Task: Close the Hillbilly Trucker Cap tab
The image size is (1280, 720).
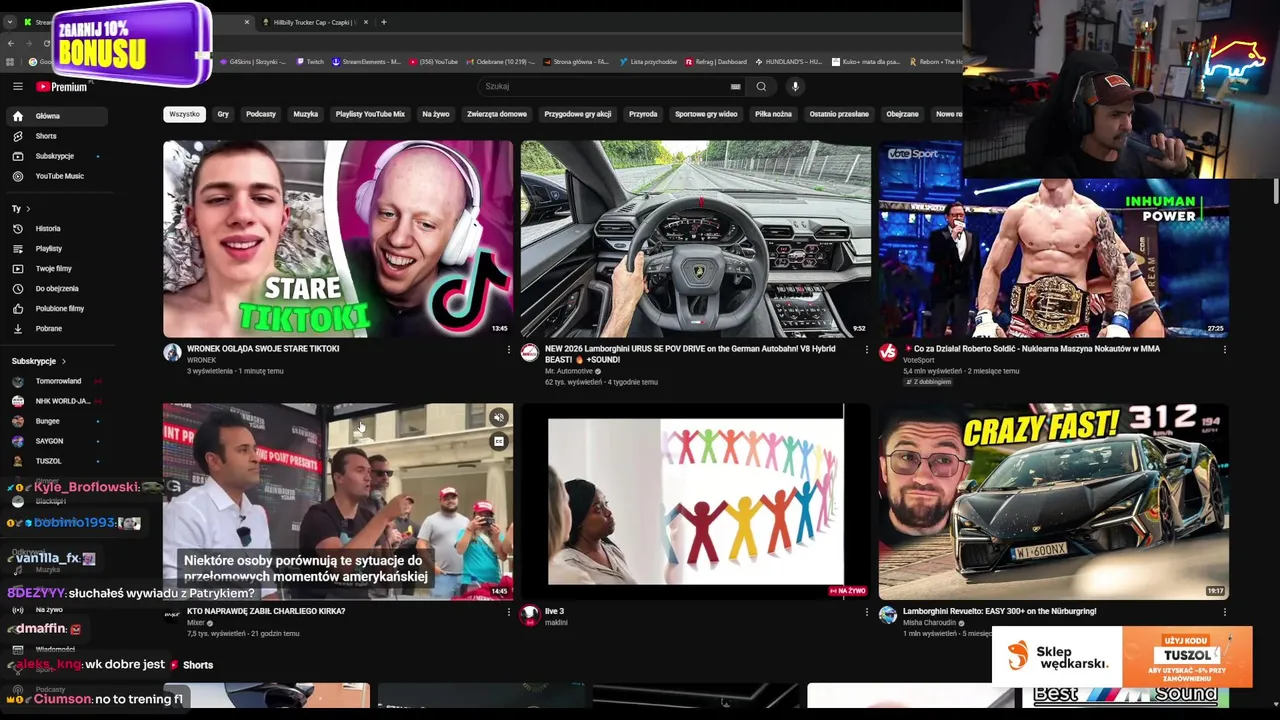Action: [x=366, y=22]
